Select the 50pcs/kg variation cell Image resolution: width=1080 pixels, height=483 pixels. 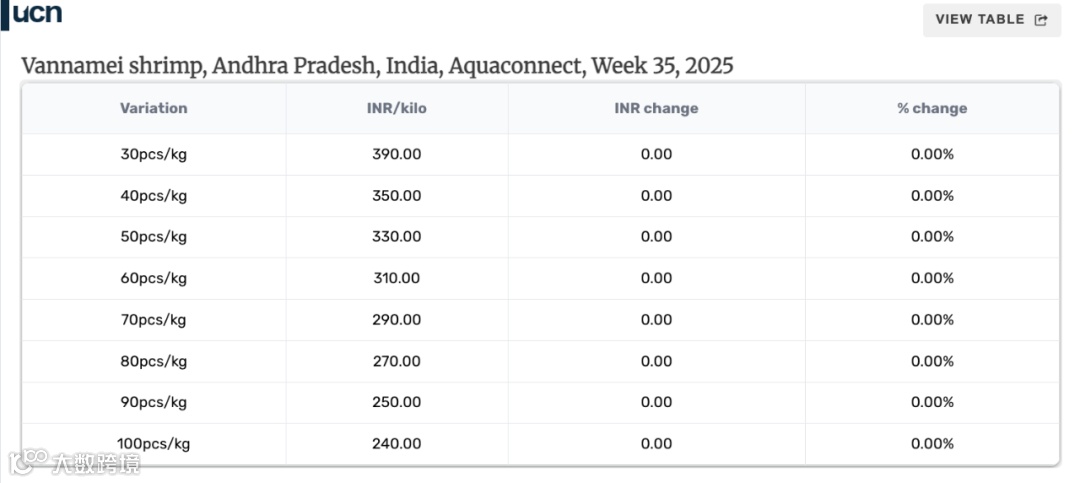(153, 237)
